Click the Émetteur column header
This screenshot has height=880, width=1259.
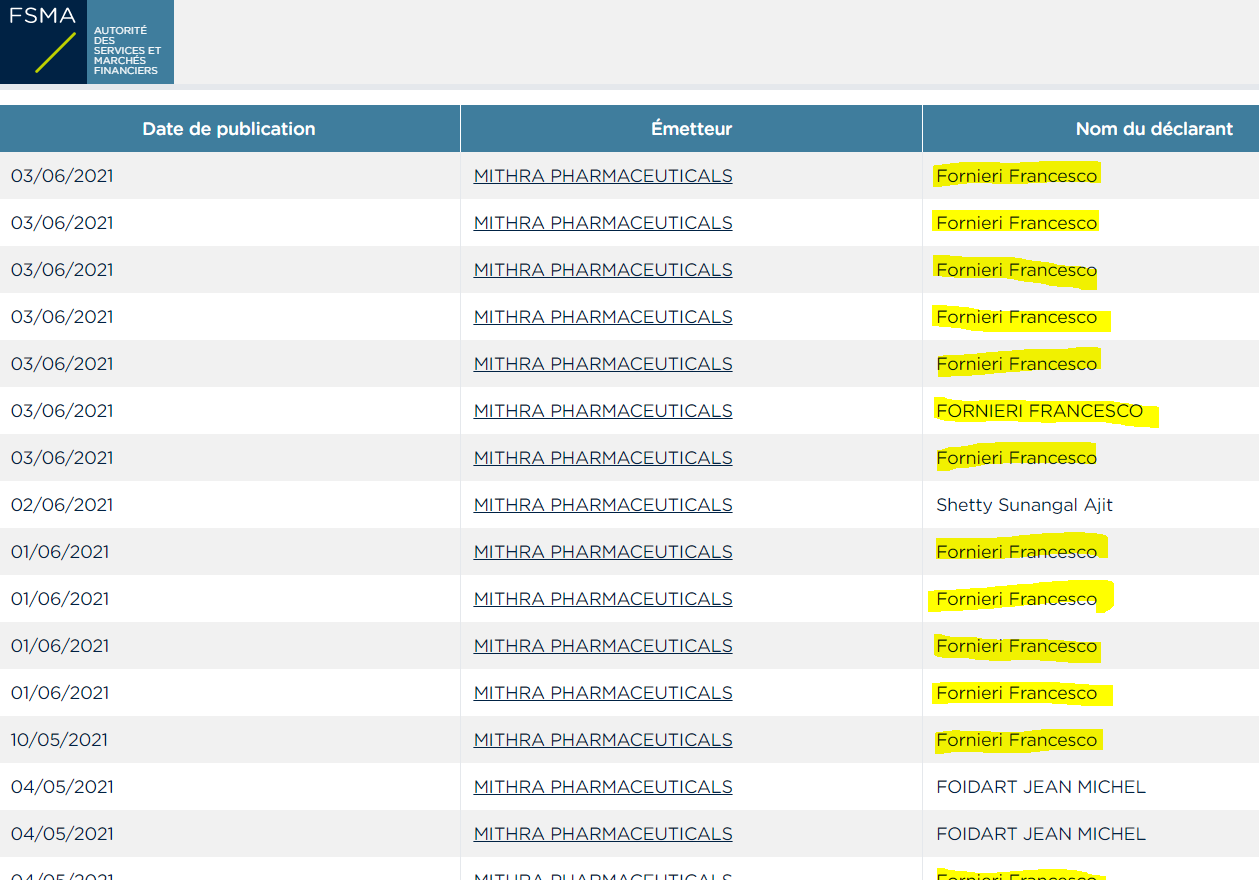coord(691,129)
